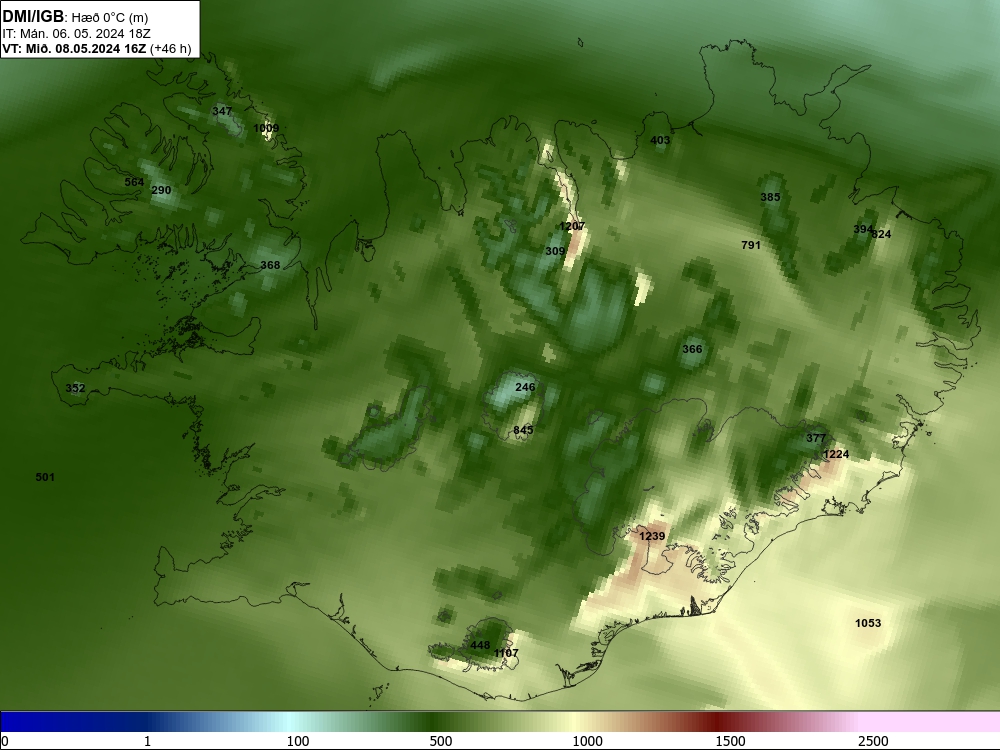Click the value 501 over the ocean
Image resolution: width=1000 pixels, height=750 pixels.
coord(45,477)
